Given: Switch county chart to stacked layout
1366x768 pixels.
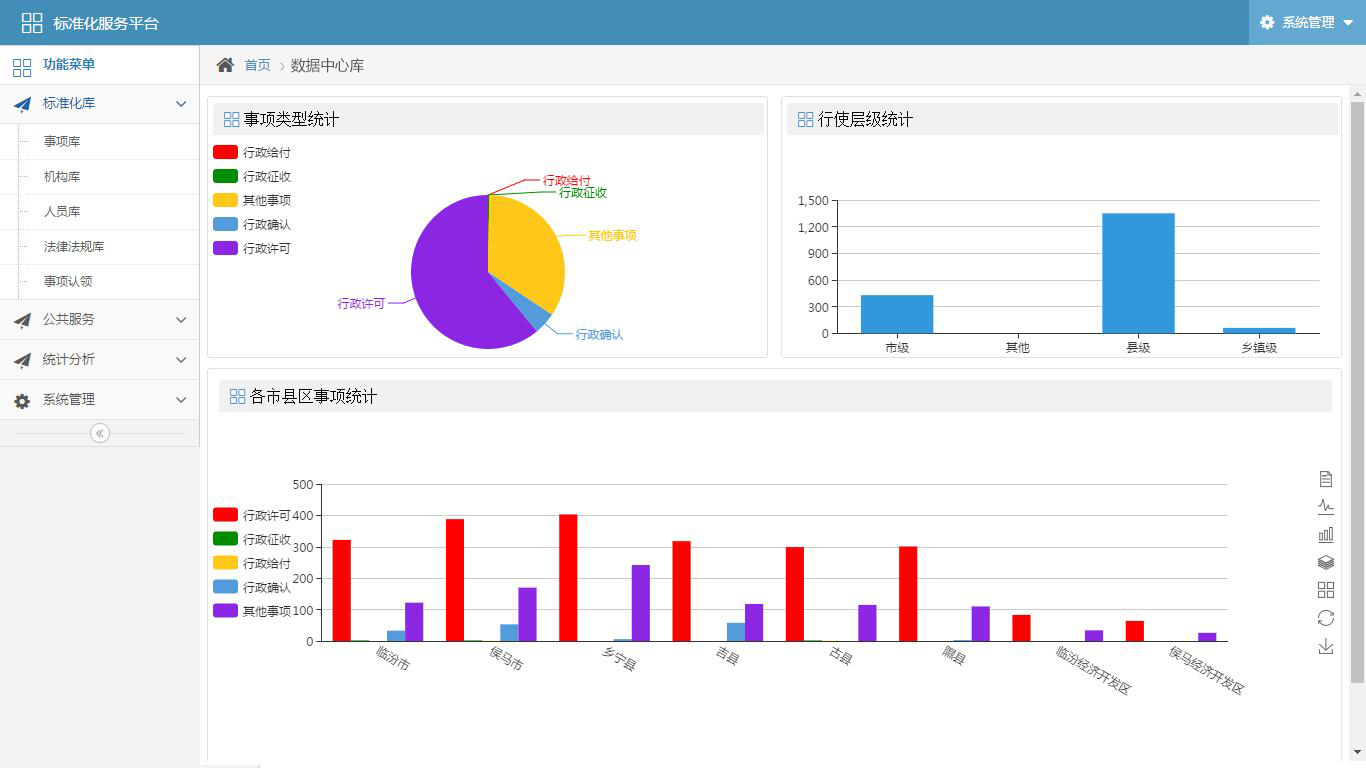Looking at the screenshot, I should pyautogui.click(x=1326, y=563).
